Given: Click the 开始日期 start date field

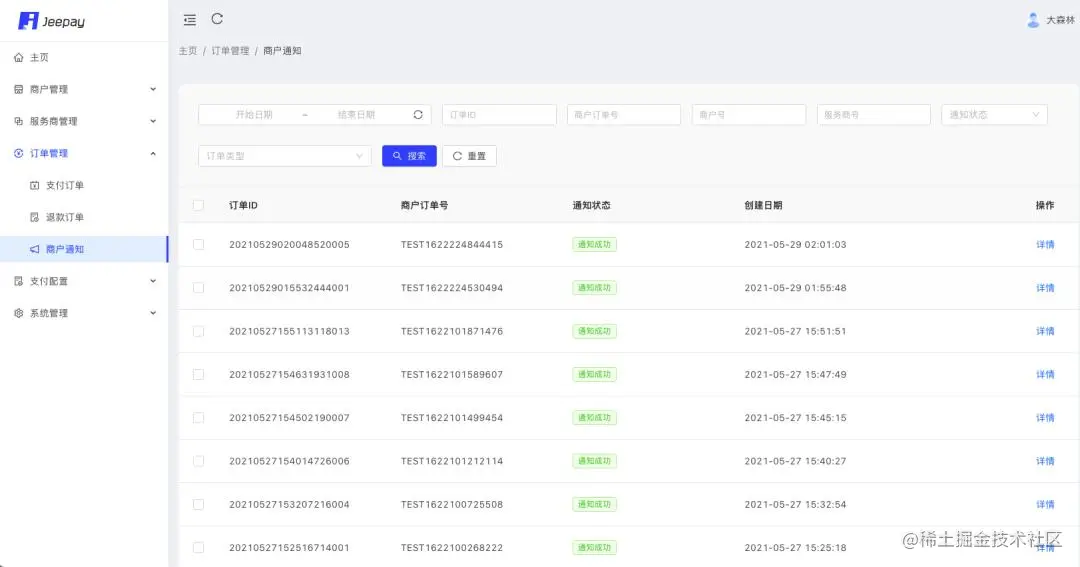Looking at the screenshot, I should point(254,114).
